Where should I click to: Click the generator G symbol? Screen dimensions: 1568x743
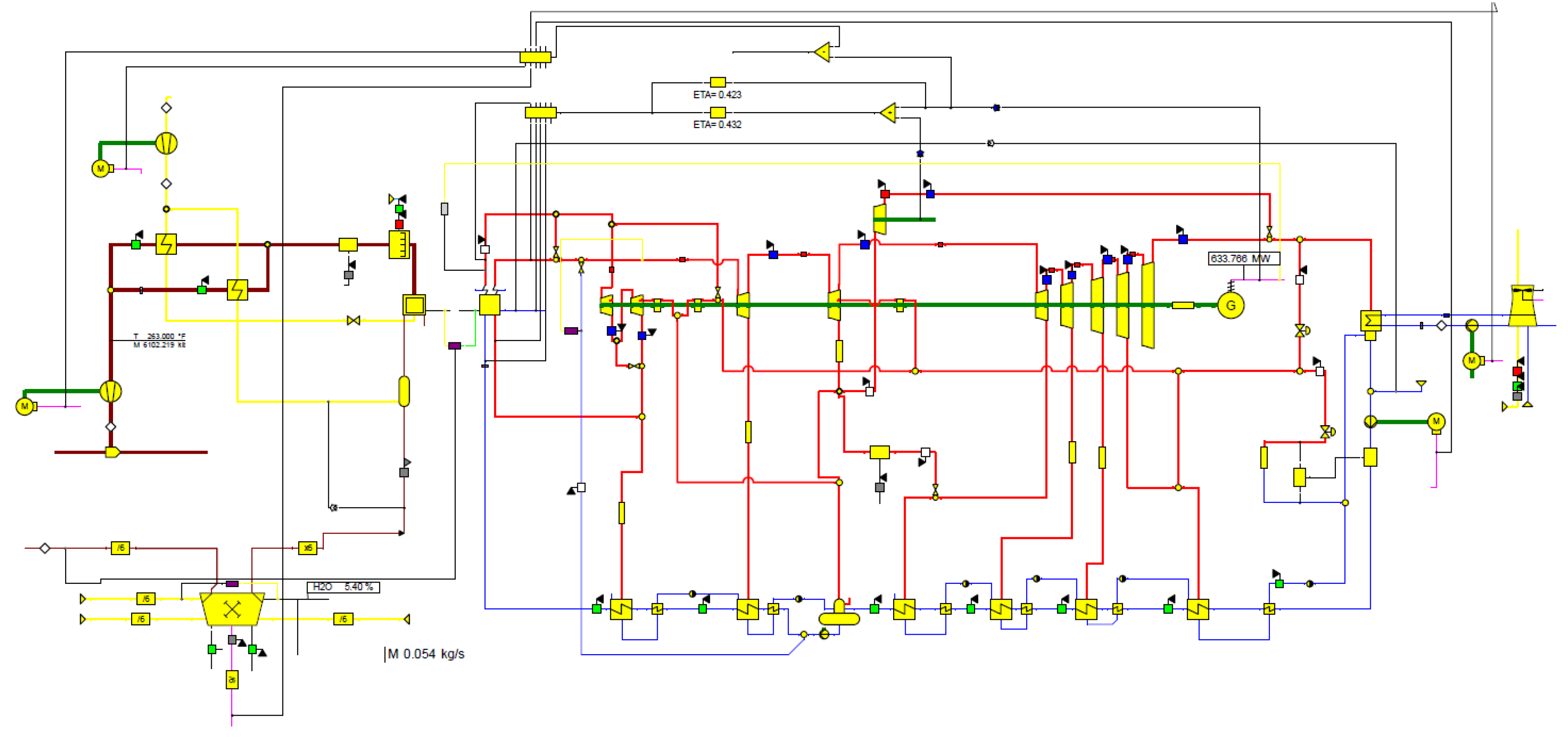(x=1230, y=306)
